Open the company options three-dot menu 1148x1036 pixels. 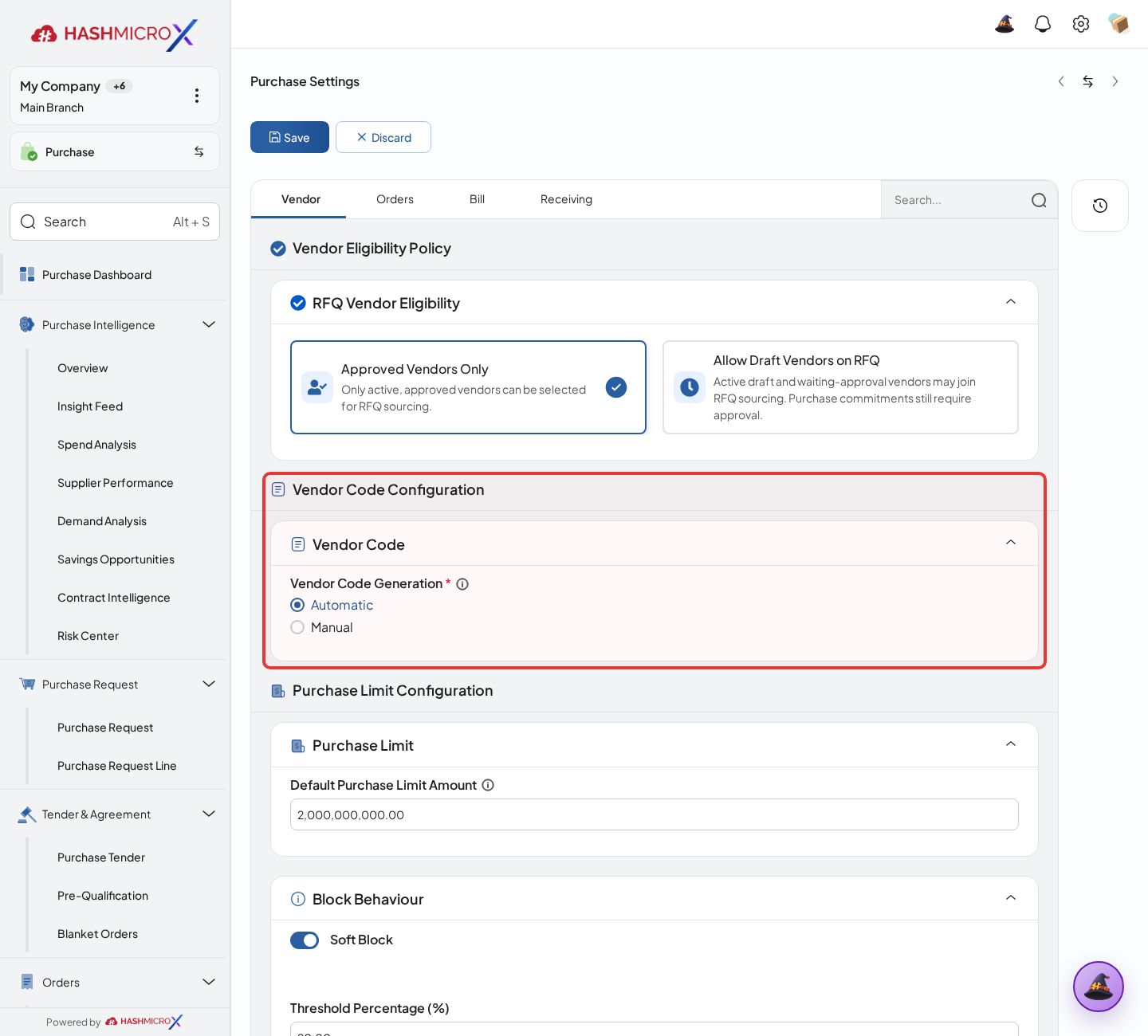click(x=197, y=96)
